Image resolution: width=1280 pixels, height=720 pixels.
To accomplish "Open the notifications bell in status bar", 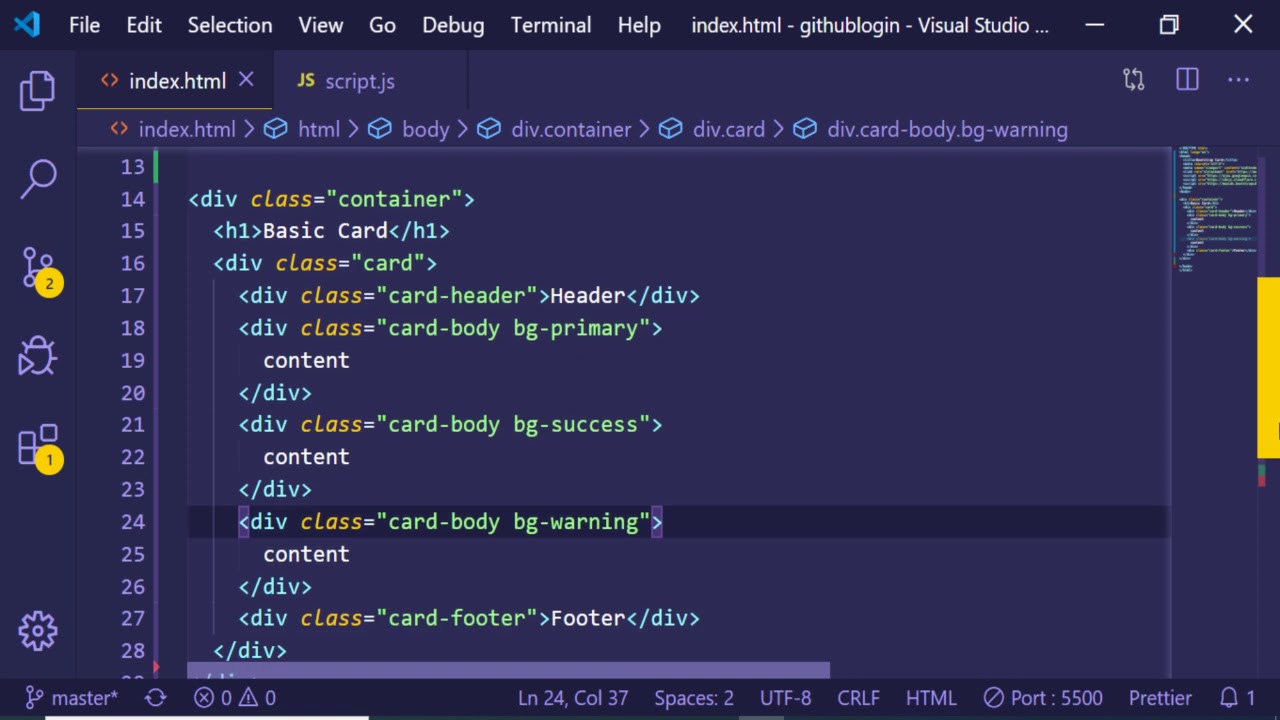I will pyautogui.click(x=1237, y=698).
